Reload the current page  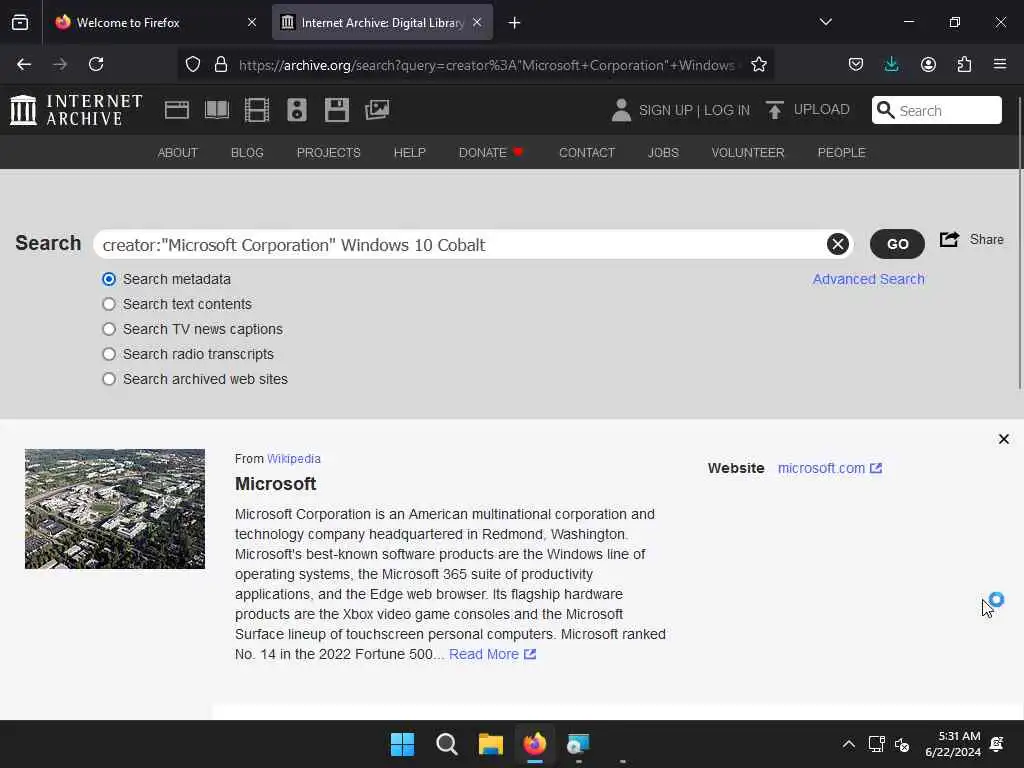[x=96, y=64]
